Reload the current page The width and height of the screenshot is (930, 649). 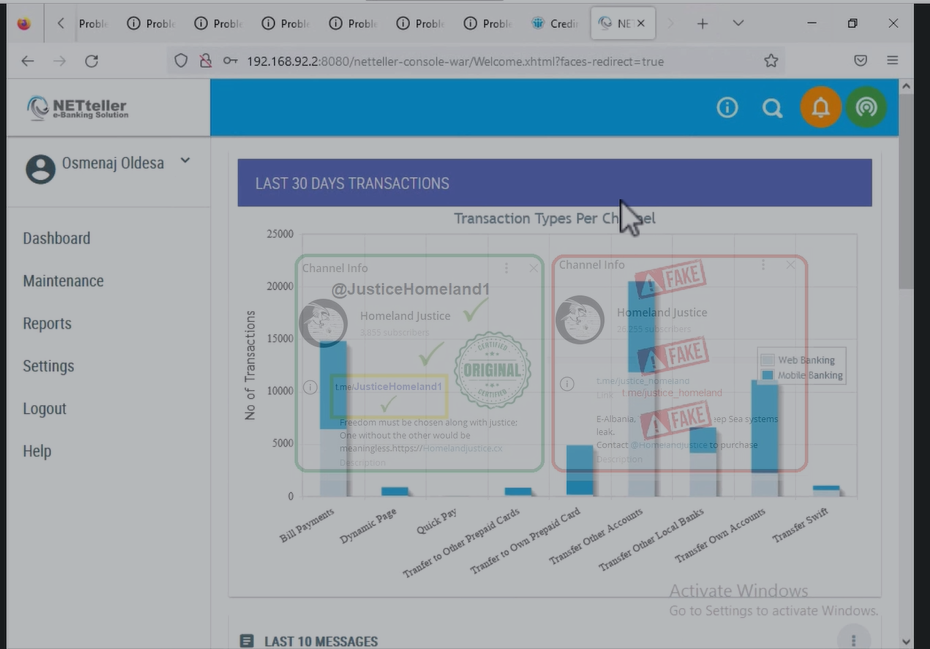coord(91,61)
